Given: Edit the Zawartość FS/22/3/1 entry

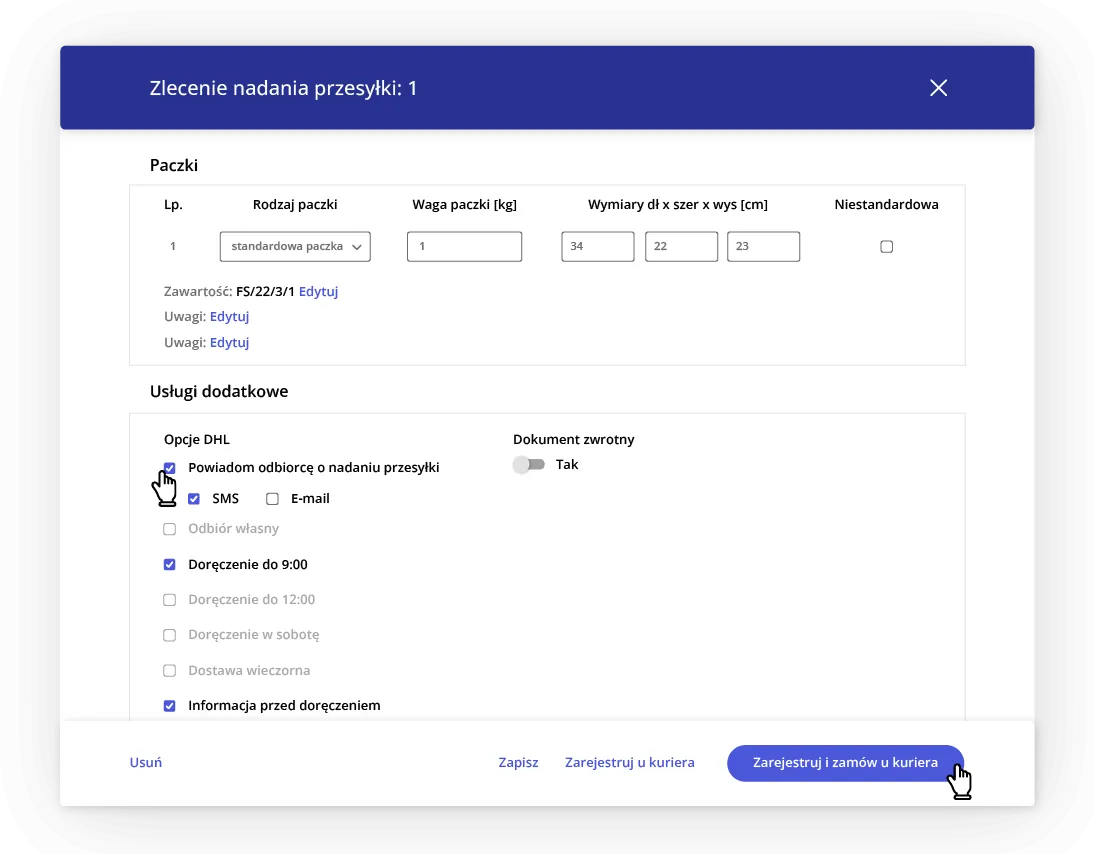Looking at the screenshot, I should [x=318, y=291].
